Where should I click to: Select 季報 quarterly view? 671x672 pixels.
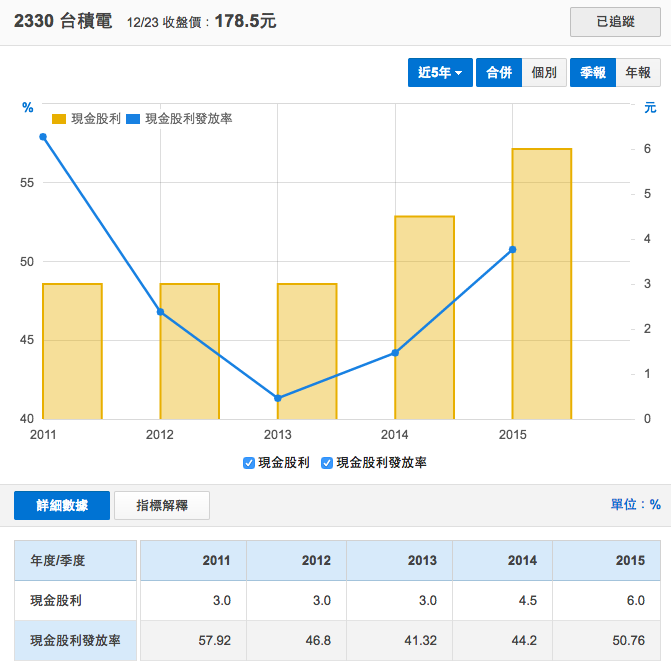592,72
